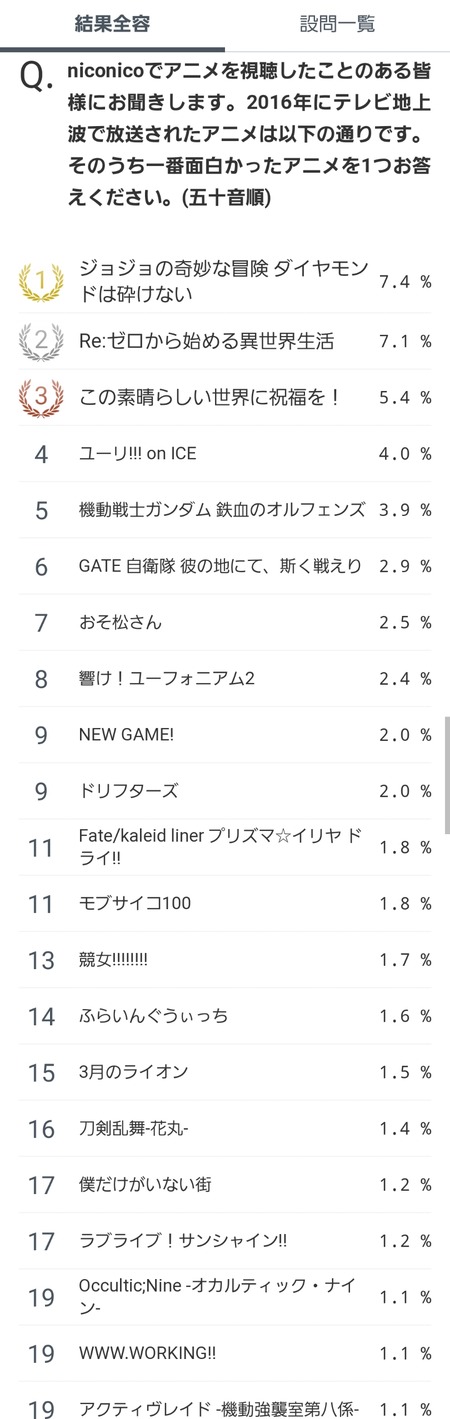
Task: Click 響け！ユーフォニアム2 entry
Action: point(225,679)
